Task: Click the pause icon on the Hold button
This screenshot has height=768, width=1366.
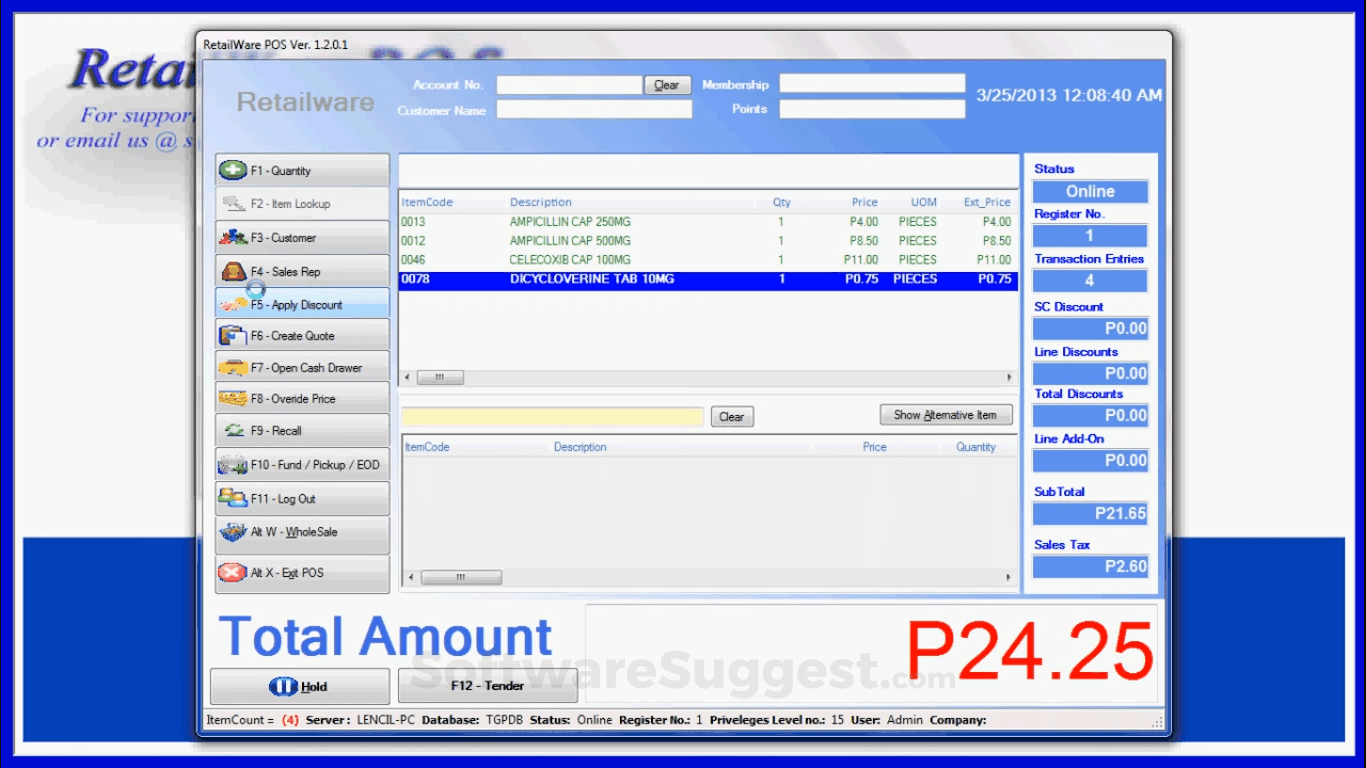Action: (x=284, y=687)
